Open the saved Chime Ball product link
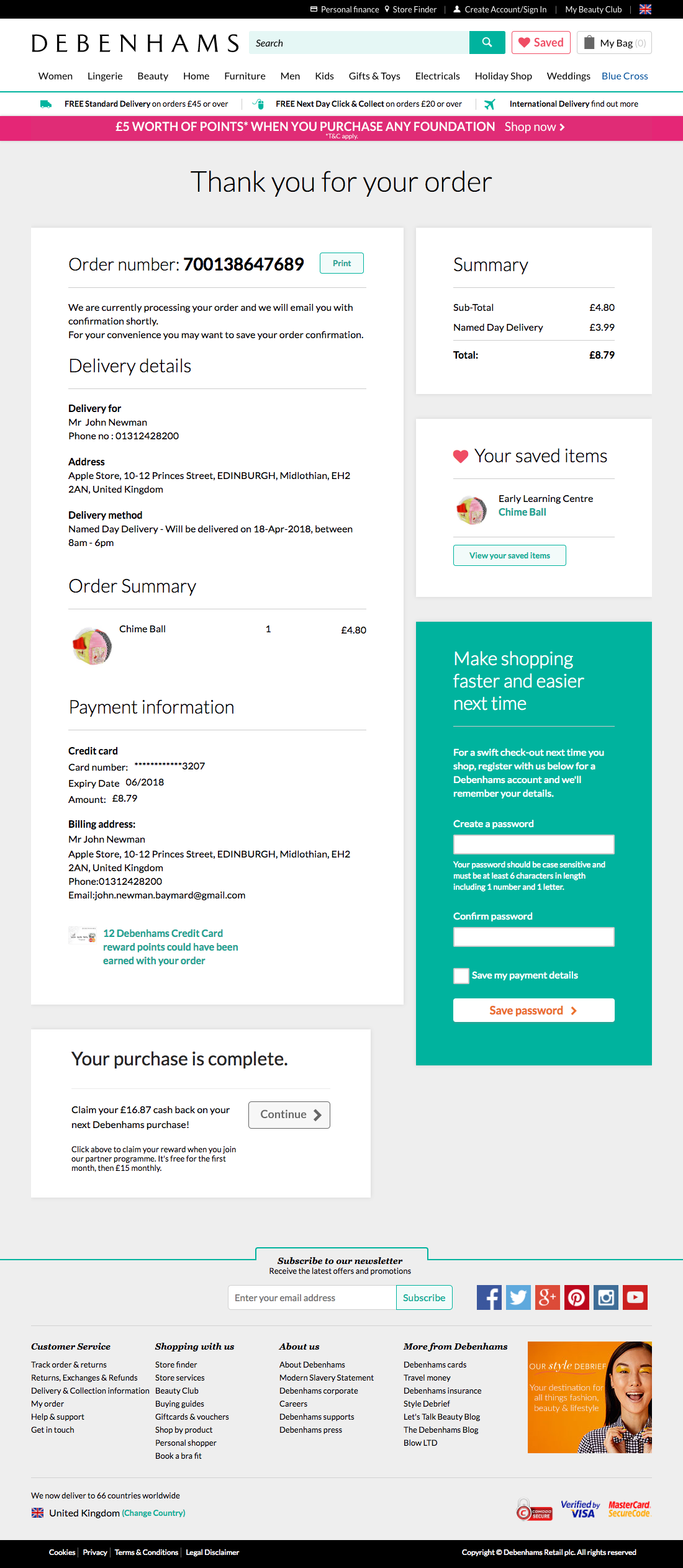Viewport: 683px width, 1568px height. (x=522, y=512)
